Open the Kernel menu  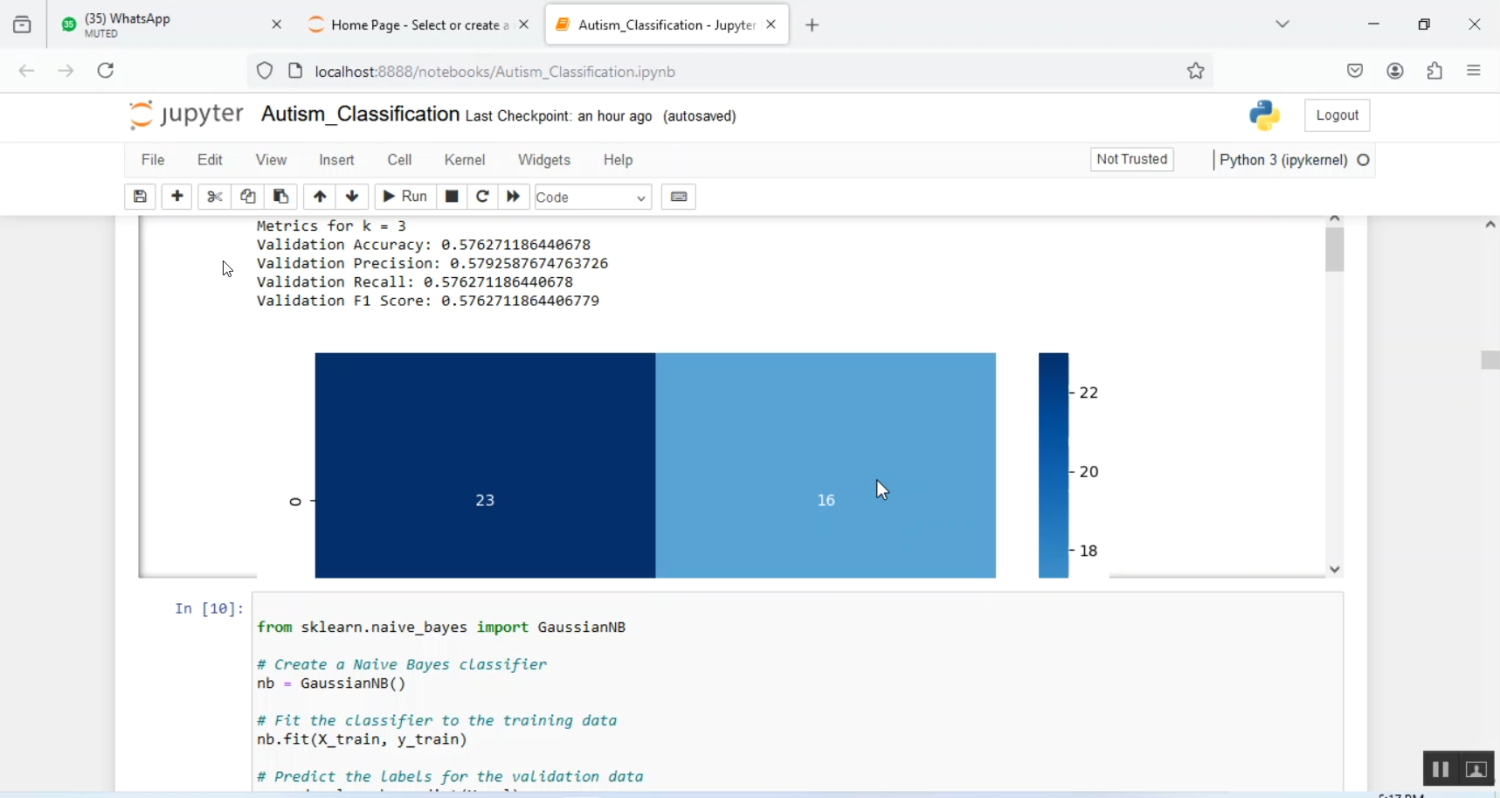click(x=464, y=159)
